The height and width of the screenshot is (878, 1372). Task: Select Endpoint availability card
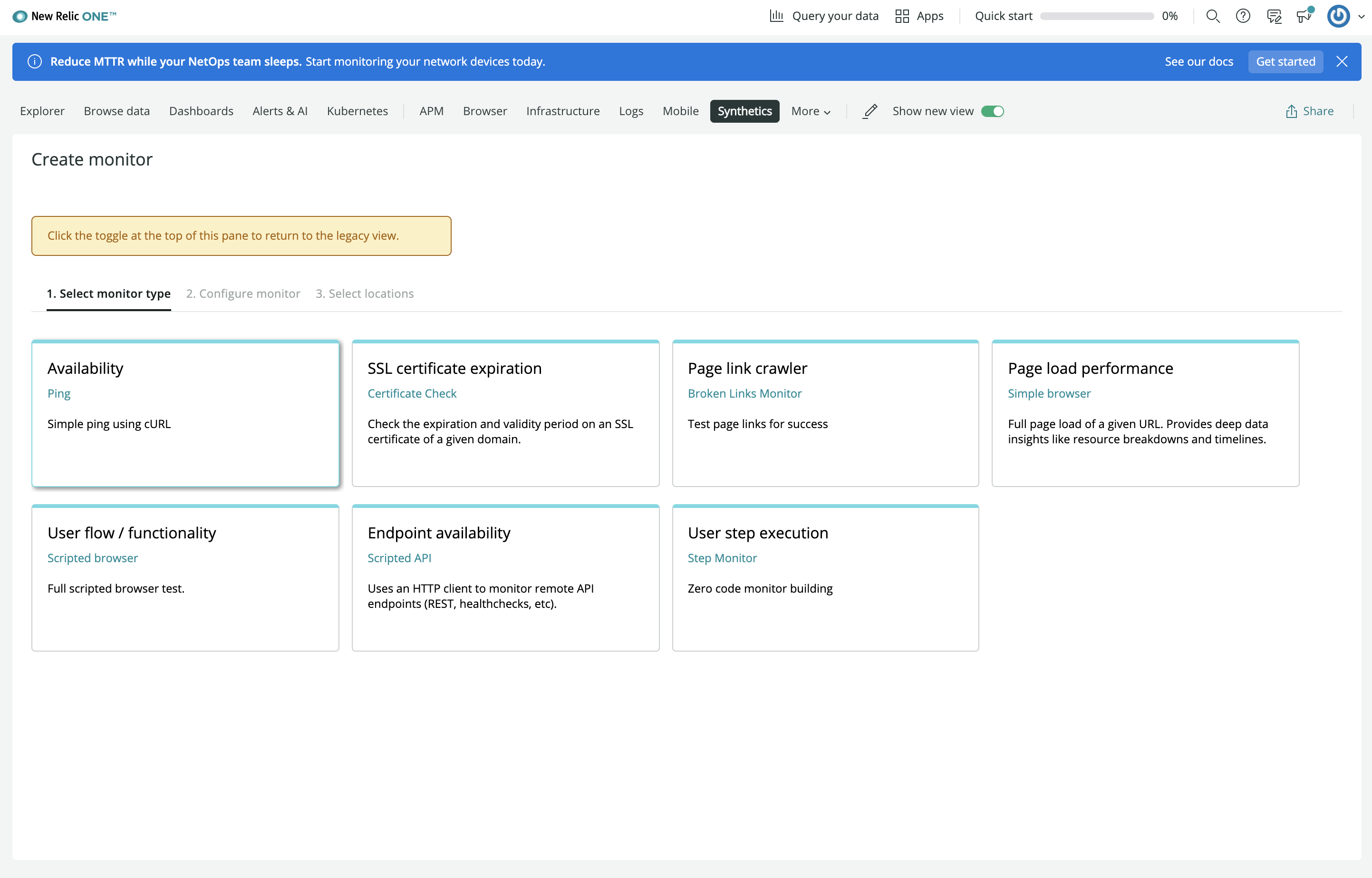coord(505,578)
